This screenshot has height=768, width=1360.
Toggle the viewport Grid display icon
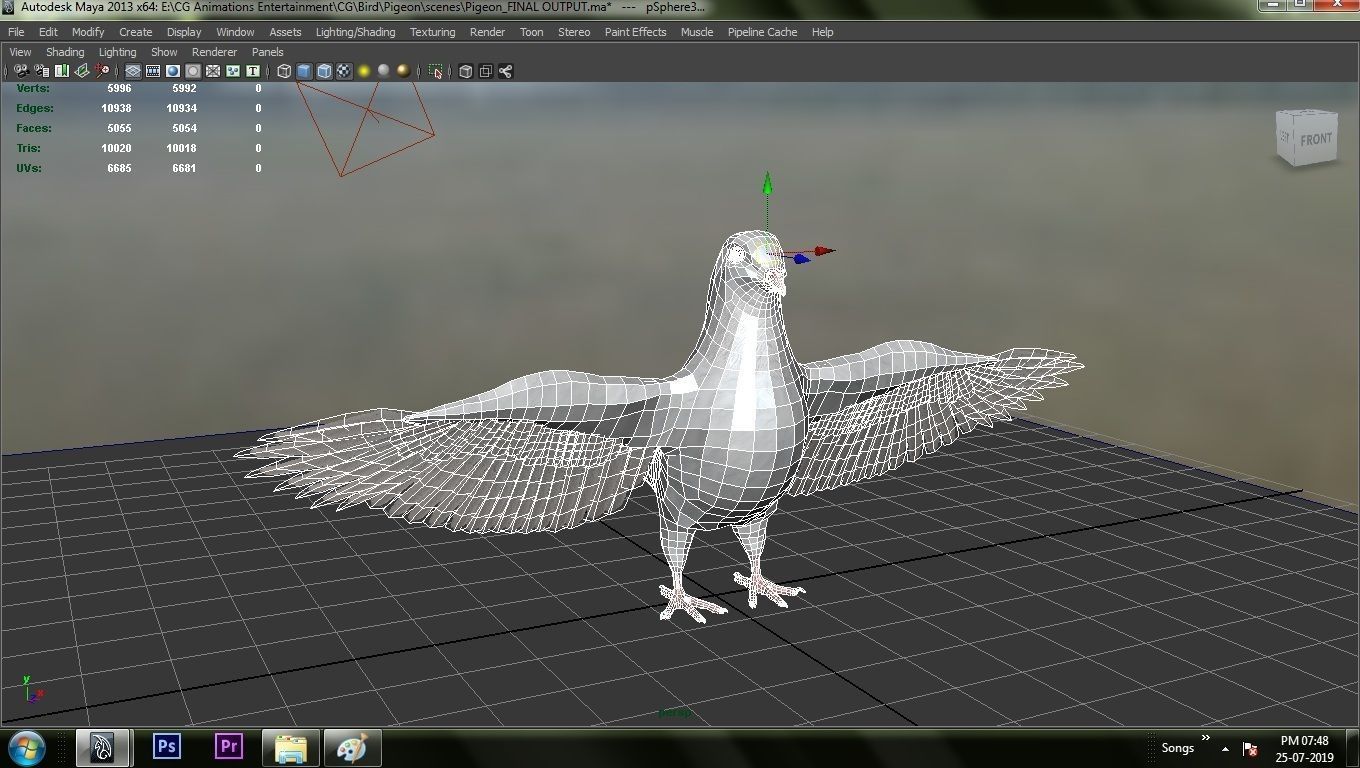click(133, 71)
